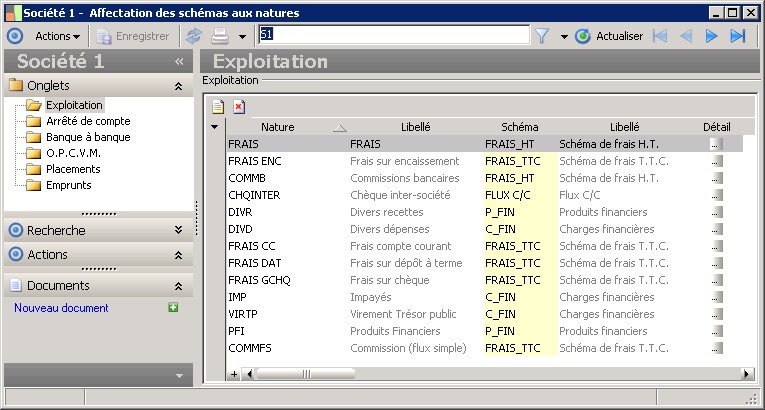Open the dropdown arrow next to filter

(x=563, y=36)
